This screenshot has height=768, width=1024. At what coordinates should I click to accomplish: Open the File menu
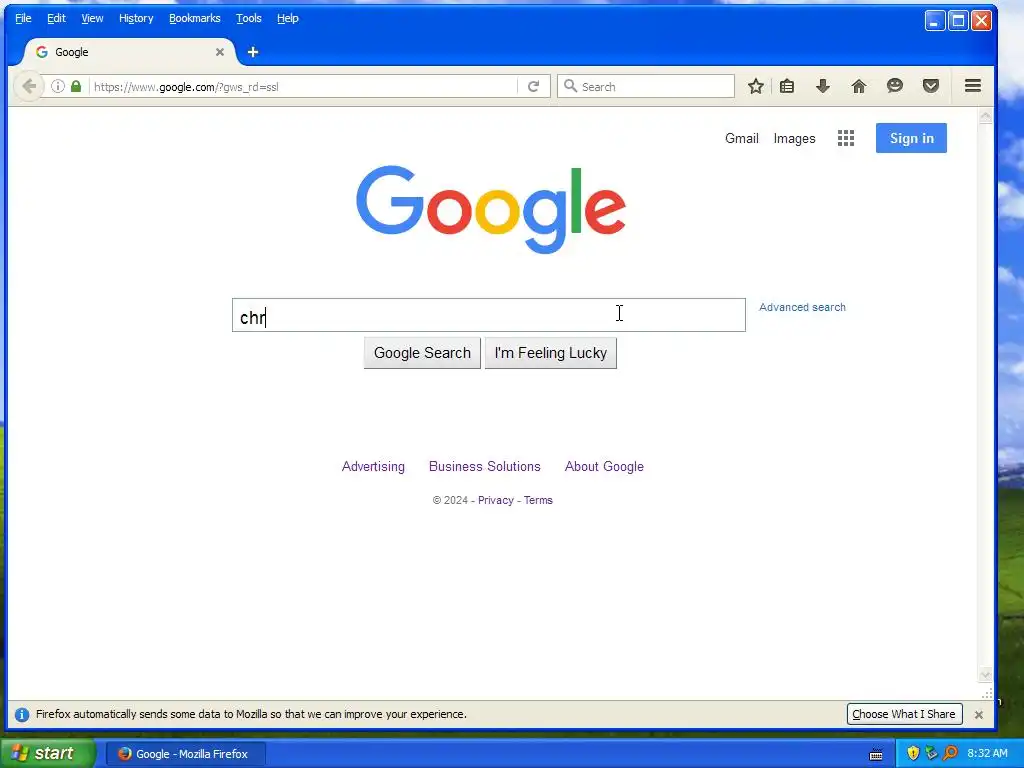(x=23, y=18)
